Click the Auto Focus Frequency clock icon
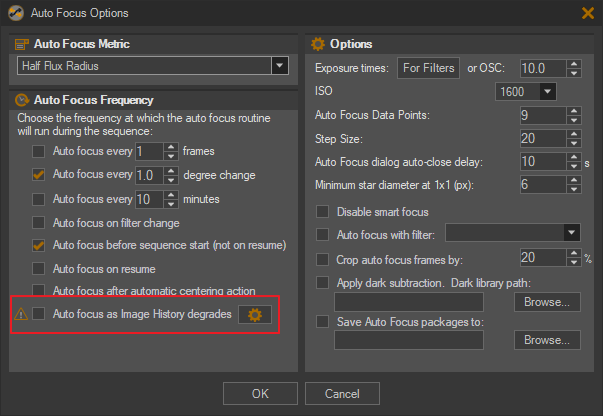The image size is (603, 416). pyautogui.click(x=22, y=100)
